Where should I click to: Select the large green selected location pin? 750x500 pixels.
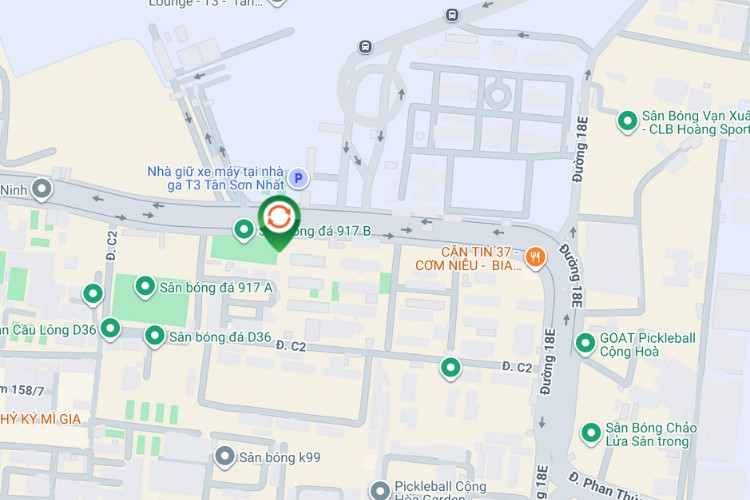pos(279,222)
